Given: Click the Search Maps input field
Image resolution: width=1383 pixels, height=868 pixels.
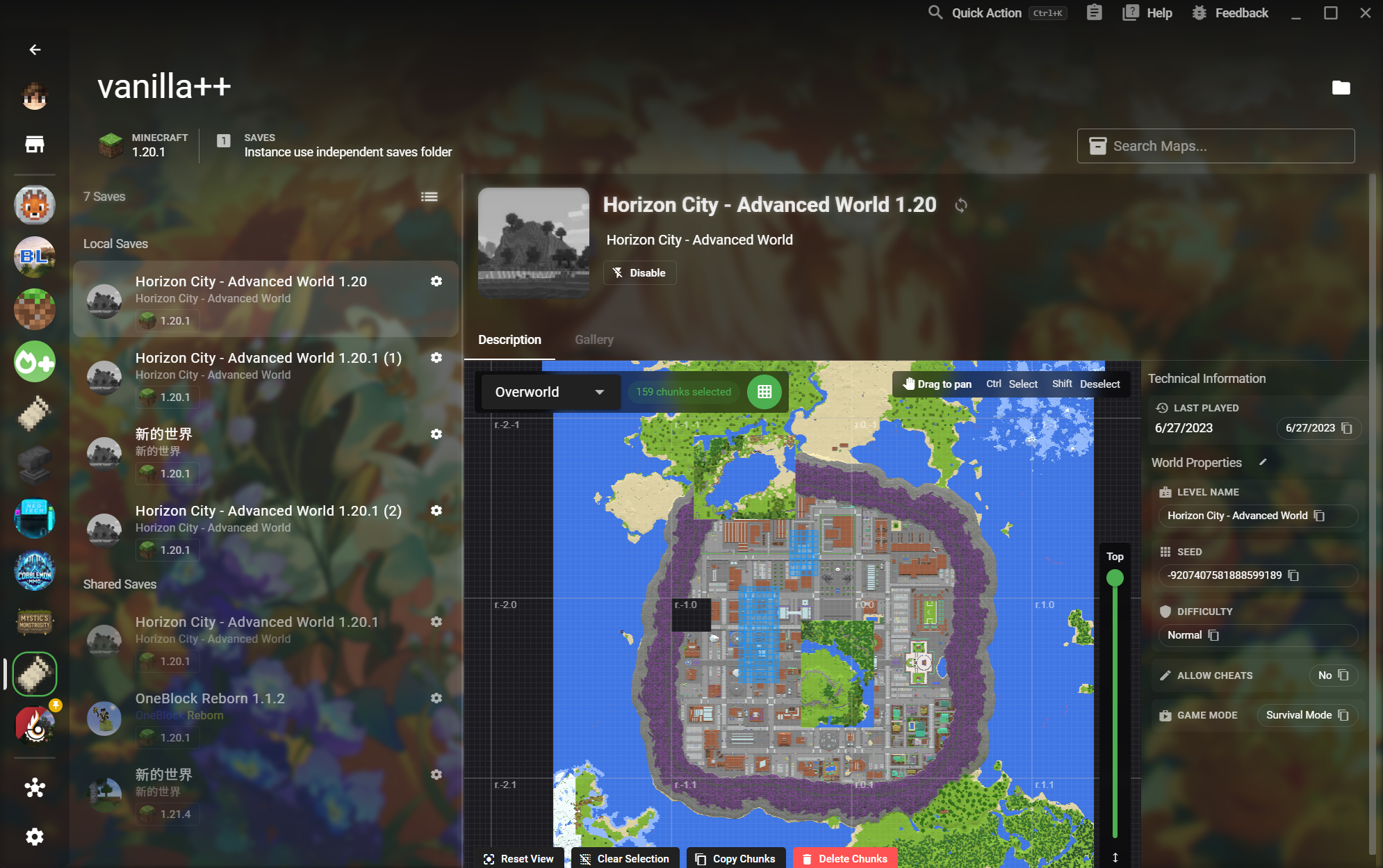Looking at the screenshot, I should click(1216, 146).
